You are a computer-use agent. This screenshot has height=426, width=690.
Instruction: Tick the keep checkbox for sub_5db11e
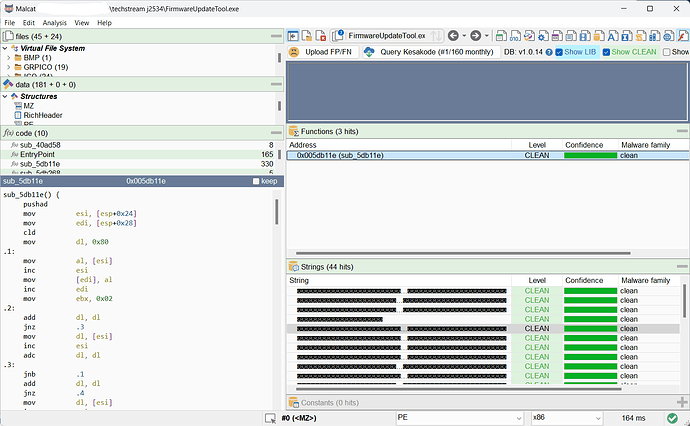pyautogui.click(x=256, y=181)
